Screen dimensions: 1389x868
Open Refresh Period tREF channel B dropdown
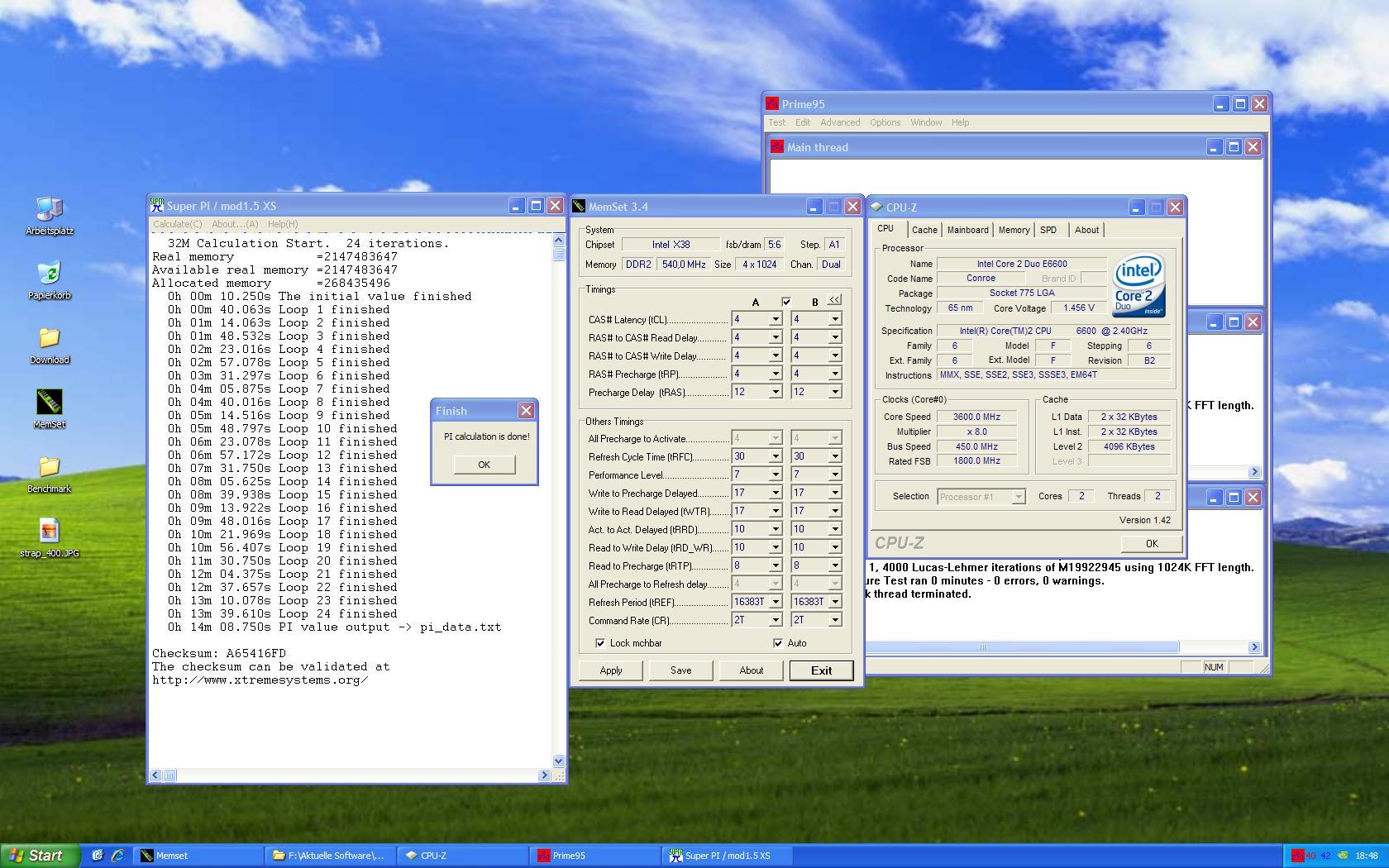(x=835, y=602)
